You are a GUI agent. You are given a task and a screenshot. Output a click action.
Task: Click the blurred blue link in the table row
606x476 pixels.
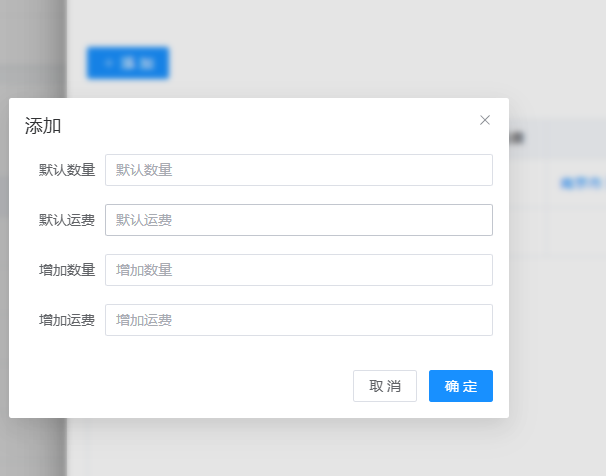point(580,183)
